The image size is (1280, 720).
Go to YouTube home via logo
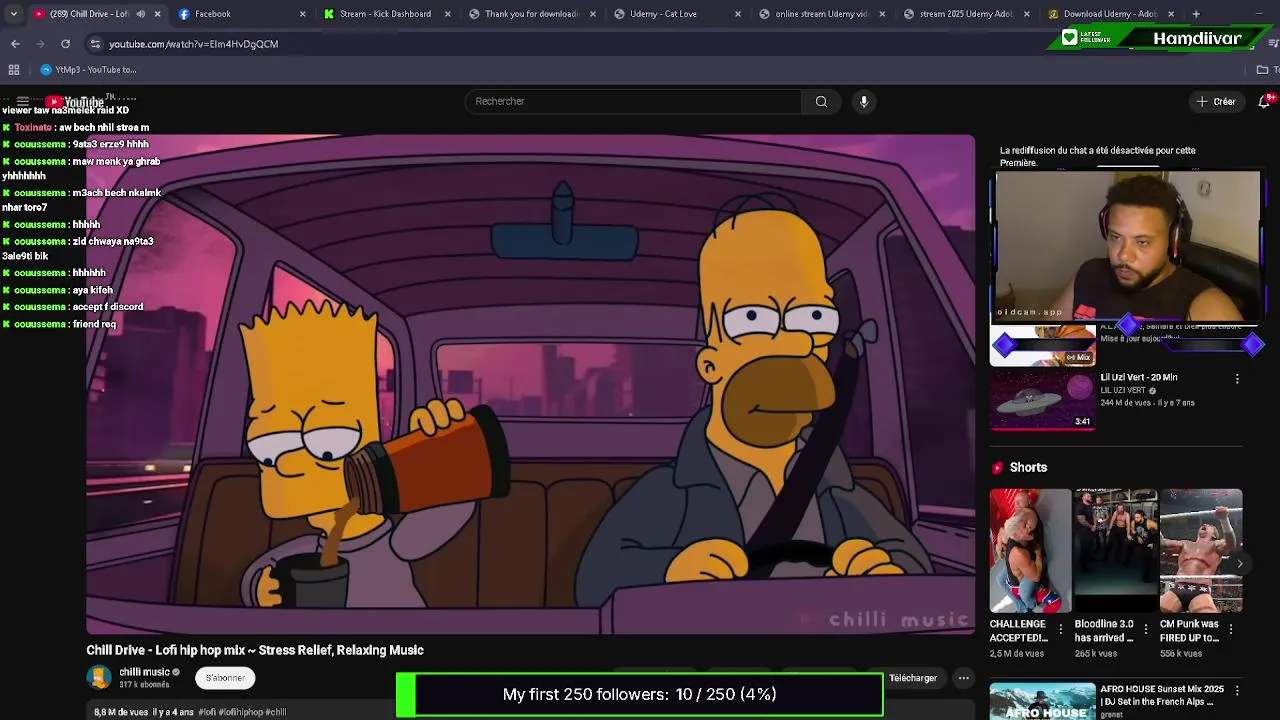pos(75,101)
